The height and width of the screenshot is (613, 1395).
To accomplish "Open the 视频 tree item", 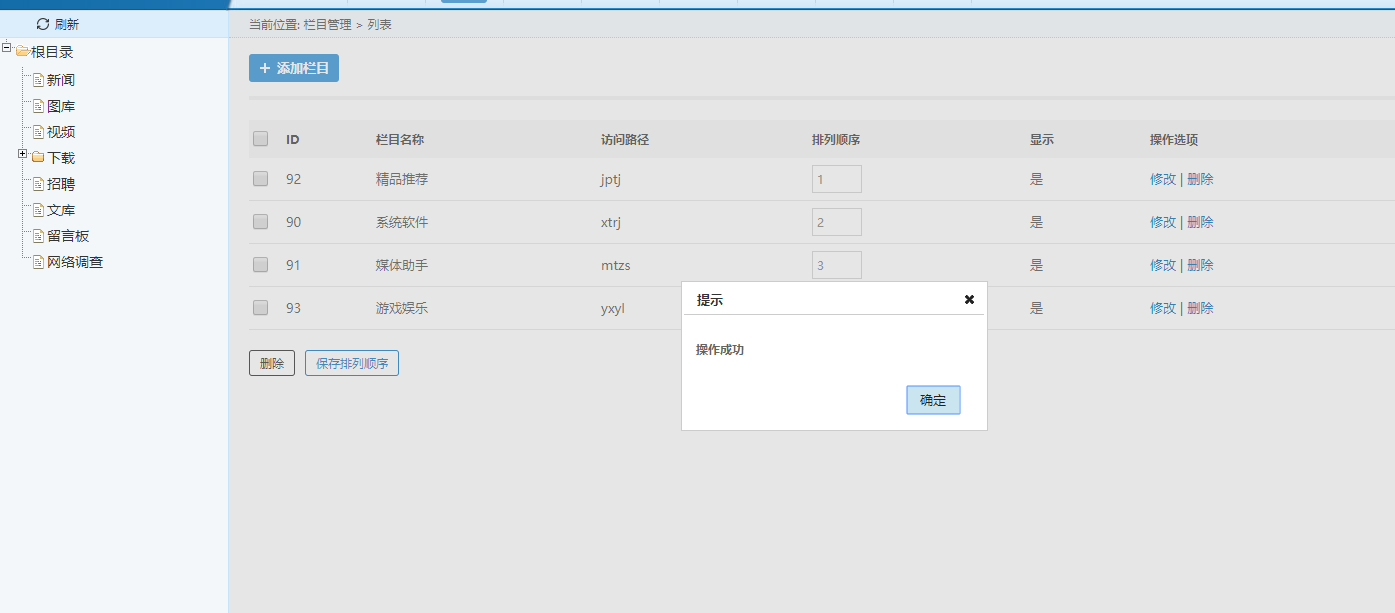I will pos(61,132).
